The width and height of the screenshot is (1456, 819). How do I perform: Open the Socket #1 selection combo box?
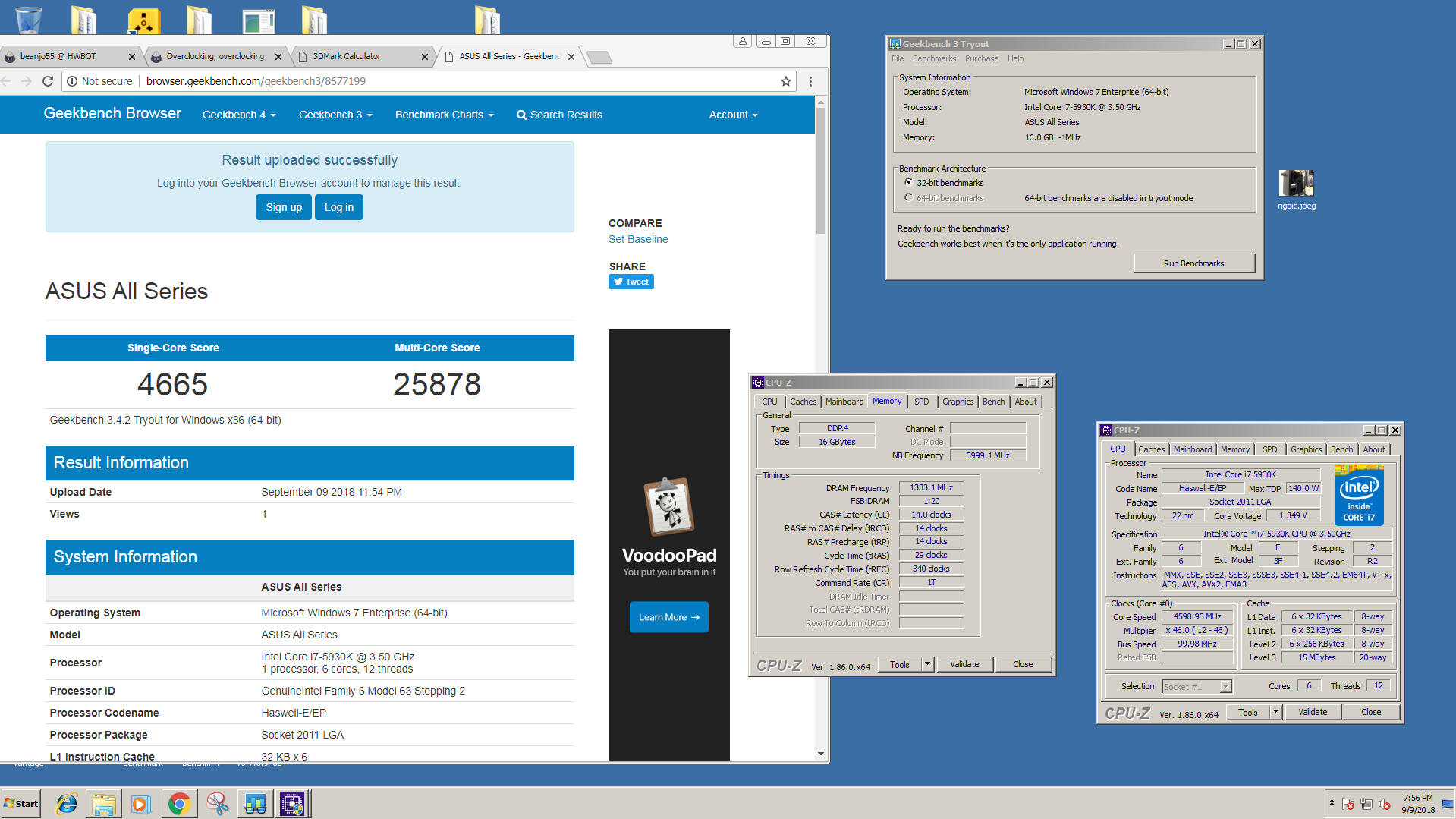1197,686
